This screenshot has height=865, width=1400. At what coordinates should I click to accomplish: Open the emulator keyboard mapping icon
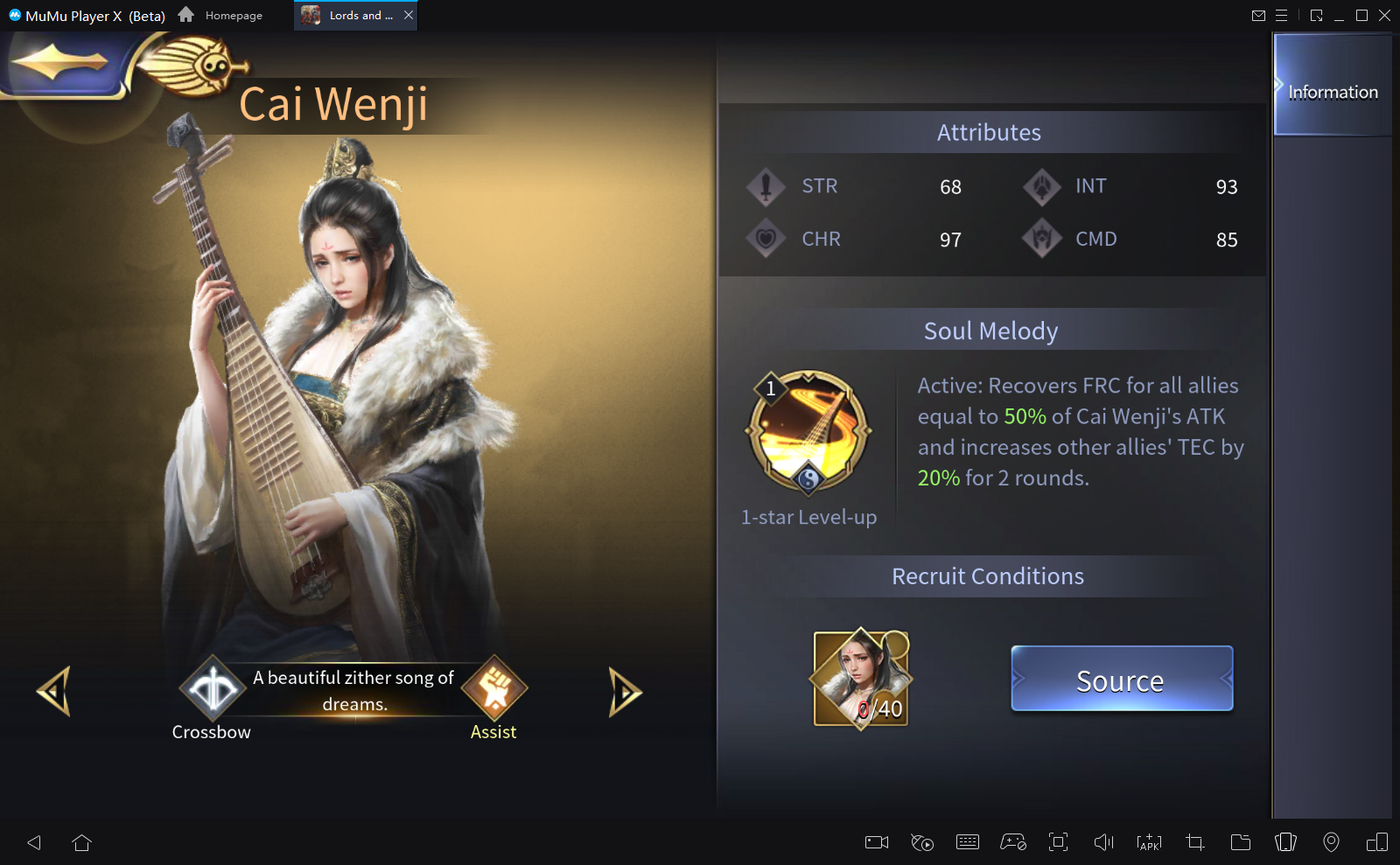coord(968,842)
